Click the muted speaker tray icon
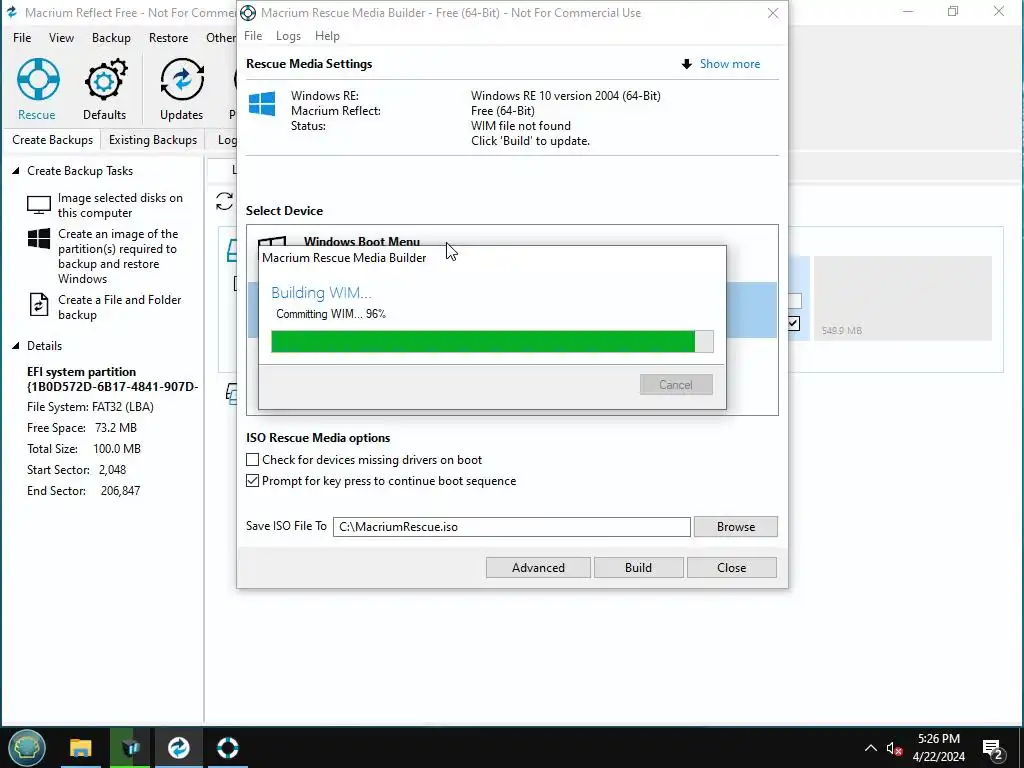 pyautogui.click(x=894, y=748)
